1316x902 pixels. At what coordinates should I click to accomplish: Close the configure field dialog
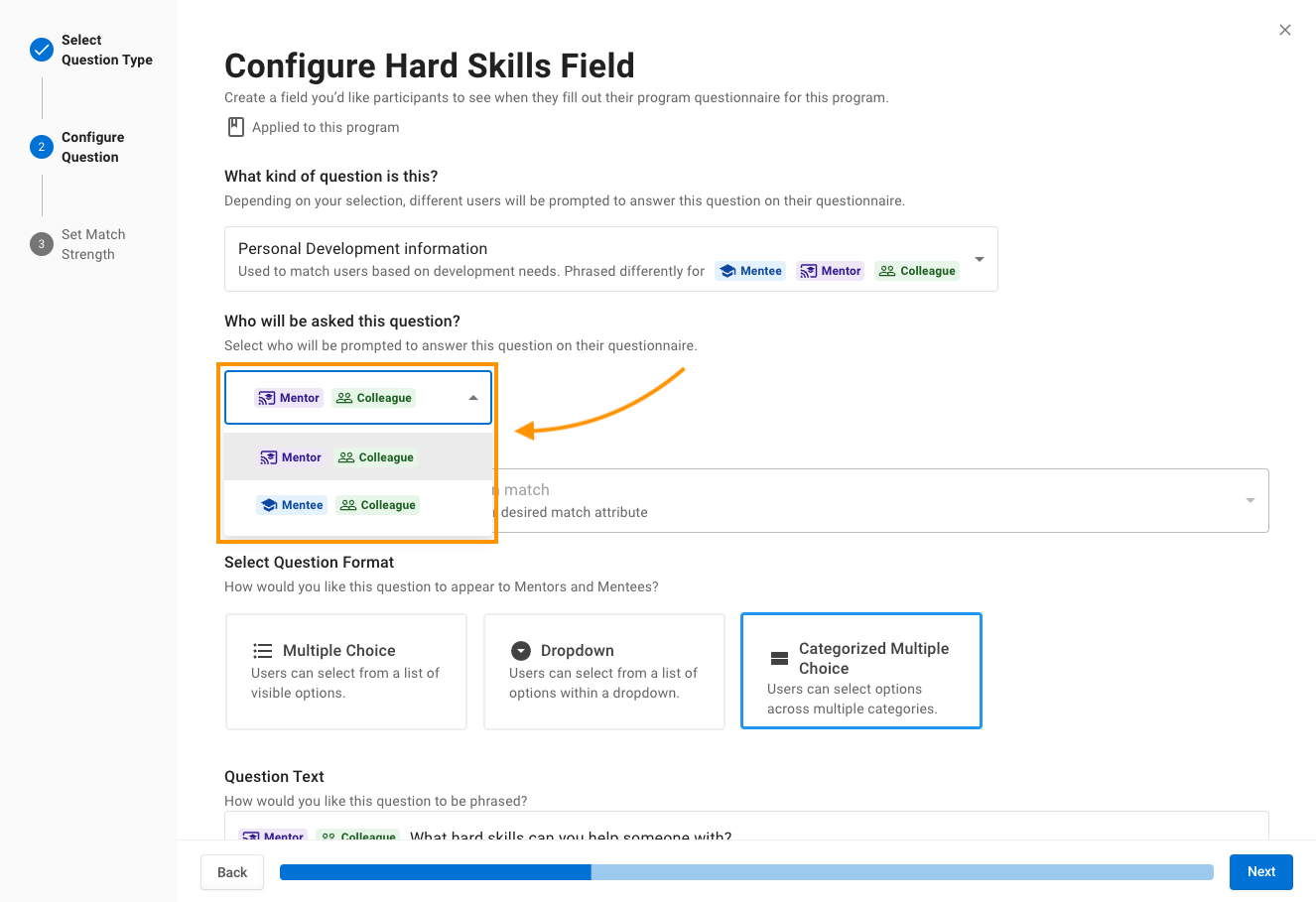(1285, 30)
